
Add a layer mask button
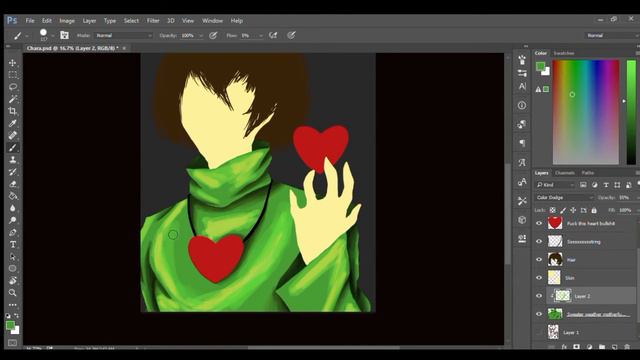(576, 347)
